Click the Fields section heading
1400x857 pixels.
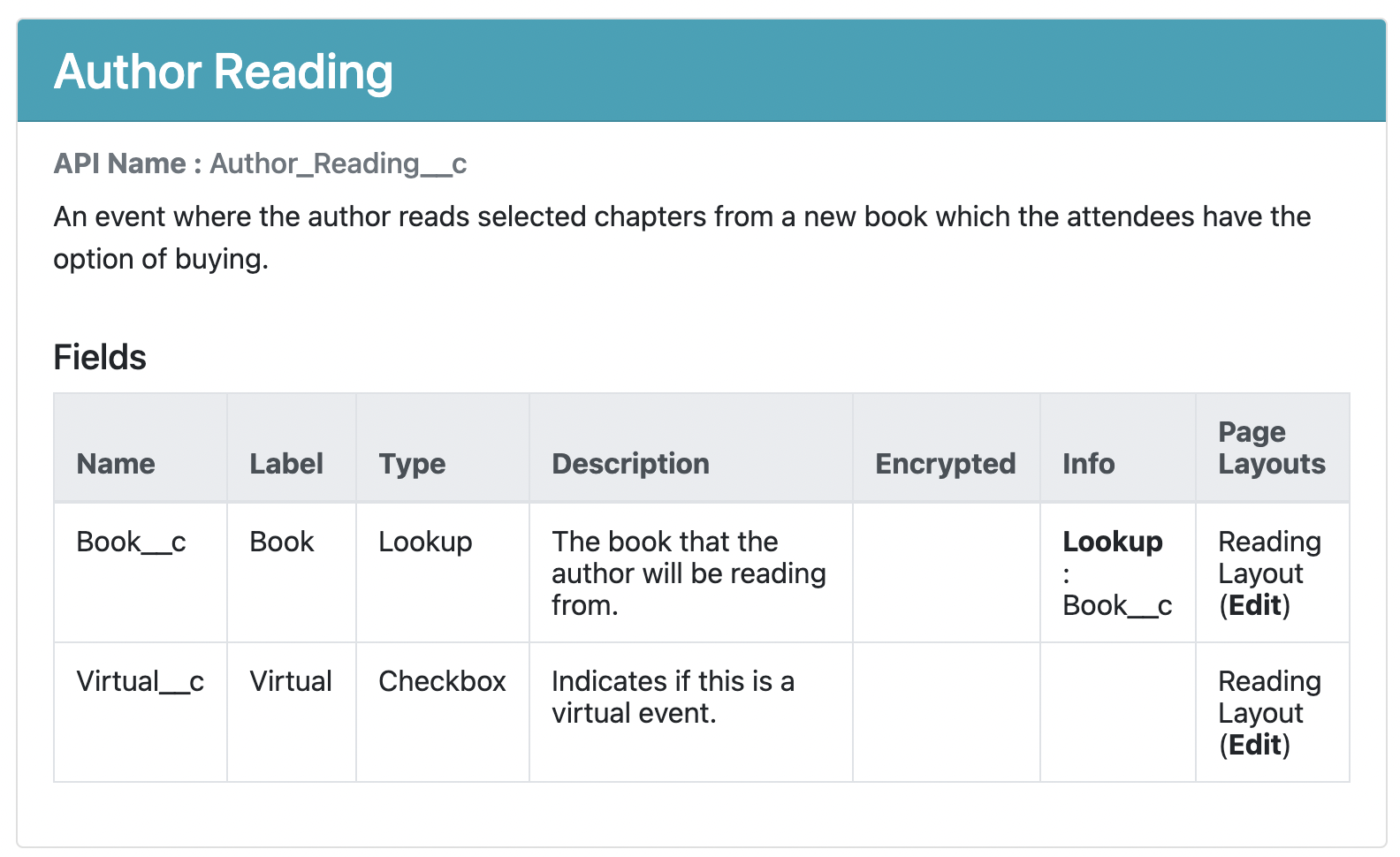pos(100,358)
